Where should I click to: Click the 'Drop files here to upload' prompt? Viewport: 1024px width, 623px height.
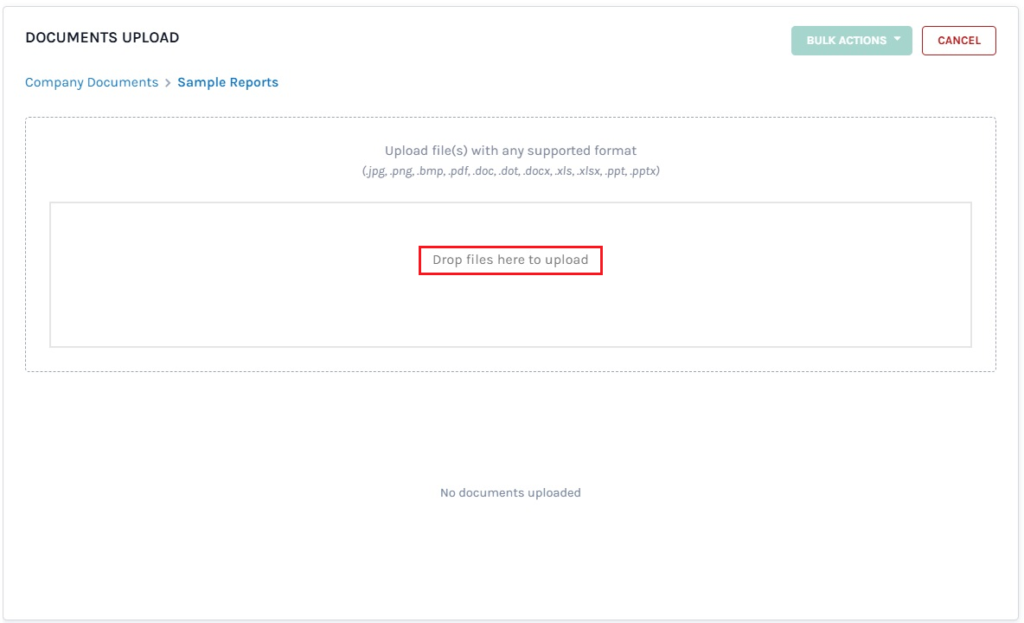point(510,260)
